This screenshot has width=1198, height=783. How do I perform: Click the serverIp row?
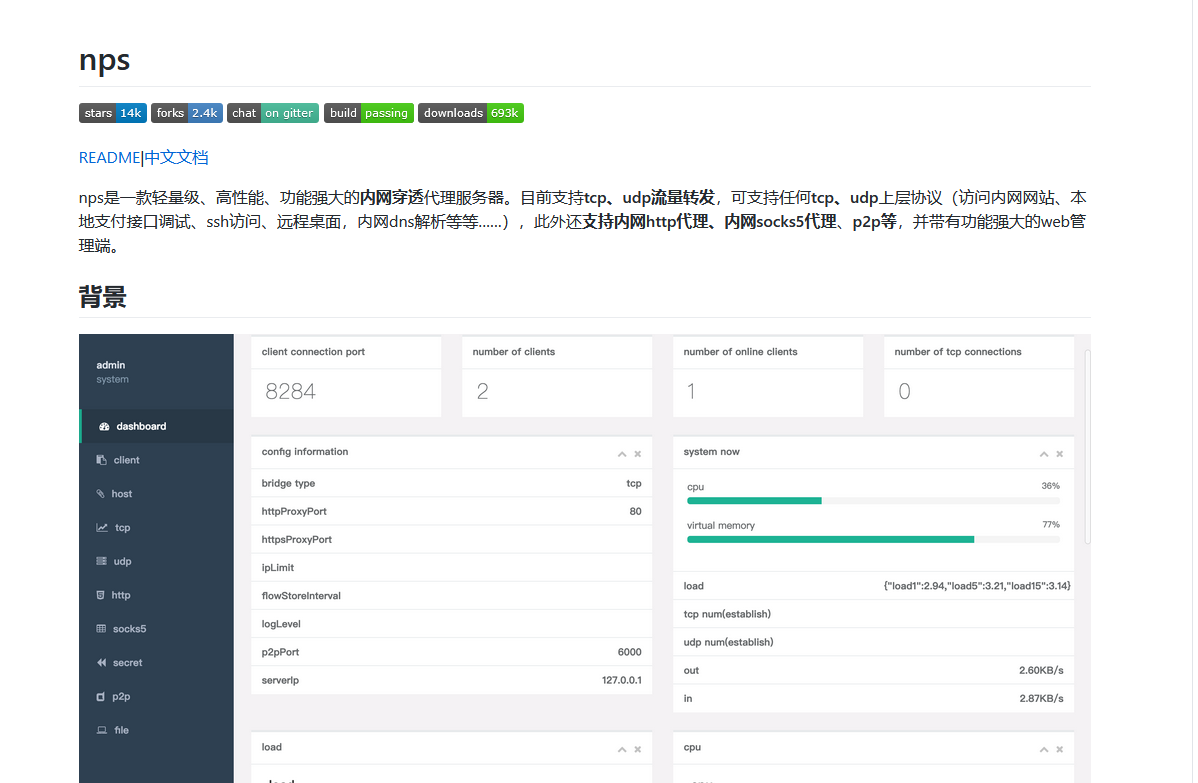(452, 681)
